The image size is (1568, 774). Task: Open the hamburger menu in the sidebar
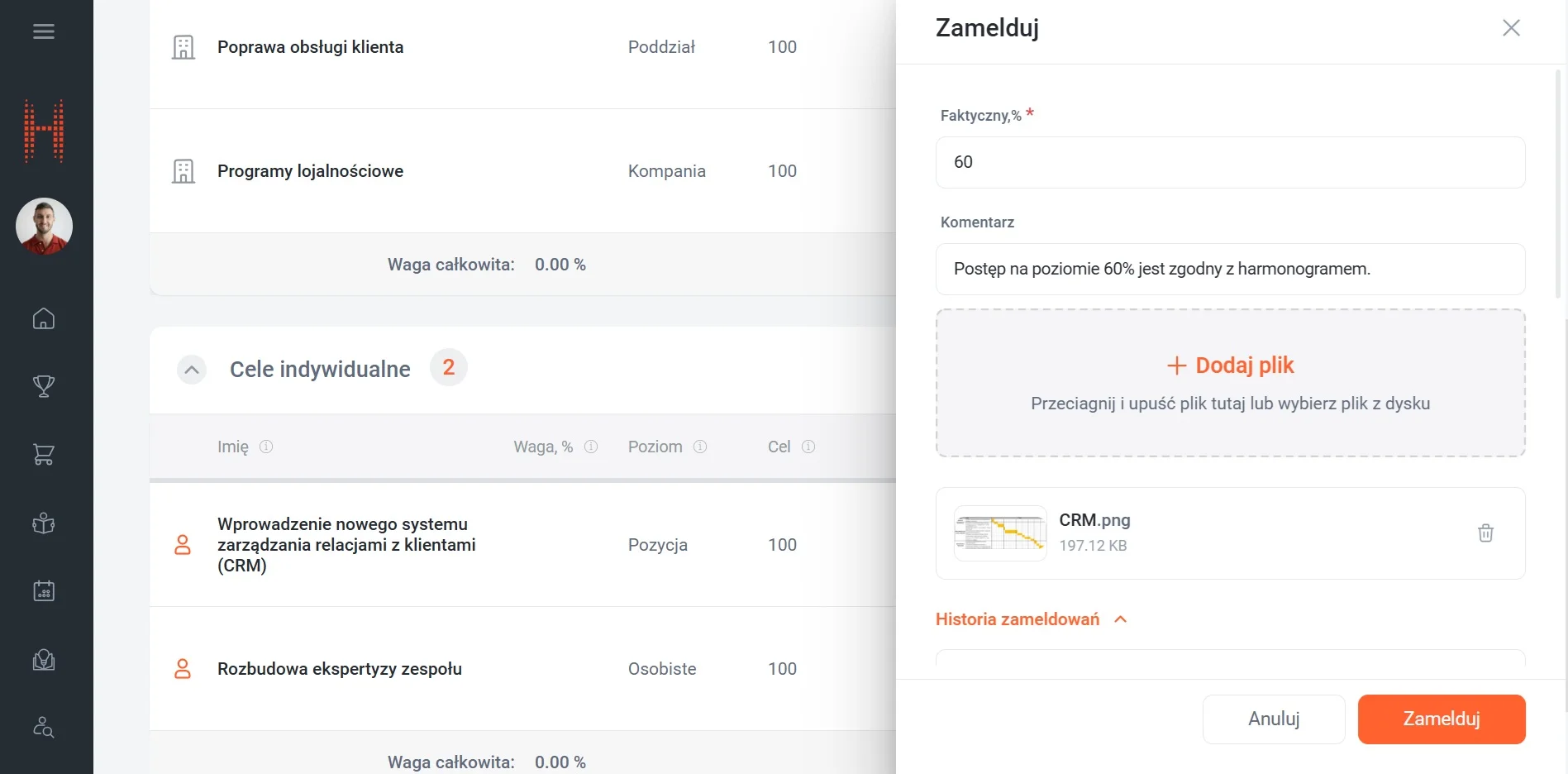pos(44,31)
